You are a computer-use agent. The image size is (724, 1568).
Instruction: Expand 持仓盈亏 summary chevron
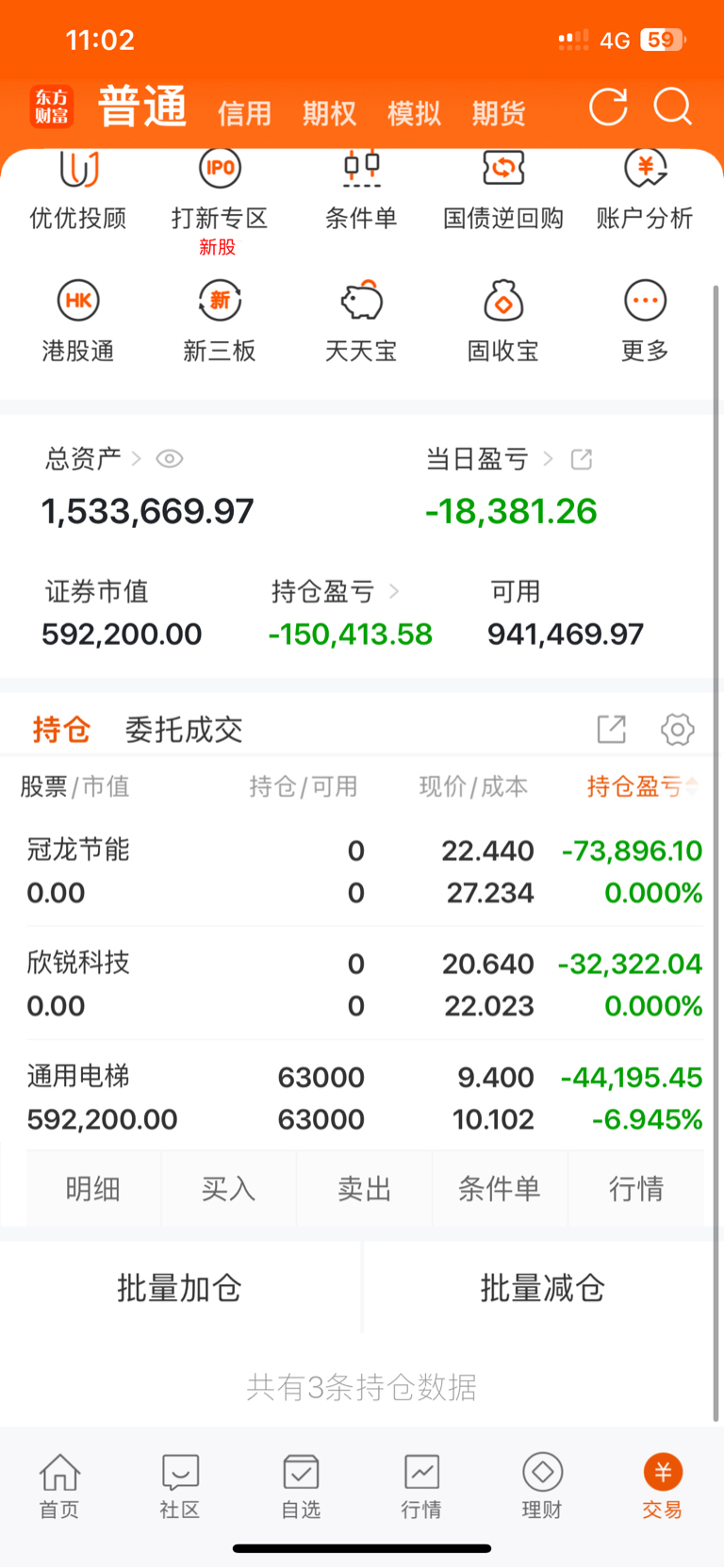point(394,592)
